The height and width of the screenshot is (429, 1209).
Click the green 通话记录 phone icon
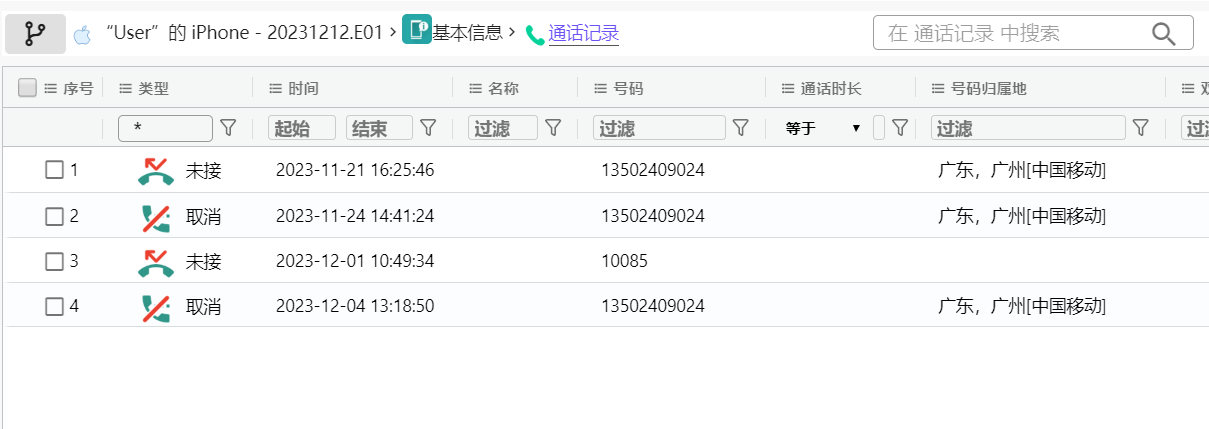click(535, 36)
